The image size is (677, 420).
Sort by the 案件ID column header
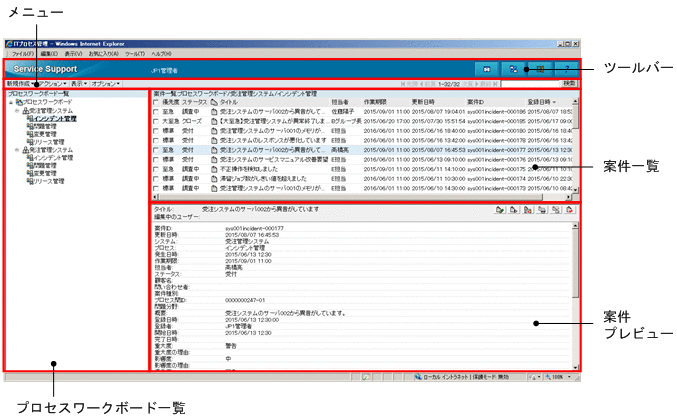(x=475, y=102)
